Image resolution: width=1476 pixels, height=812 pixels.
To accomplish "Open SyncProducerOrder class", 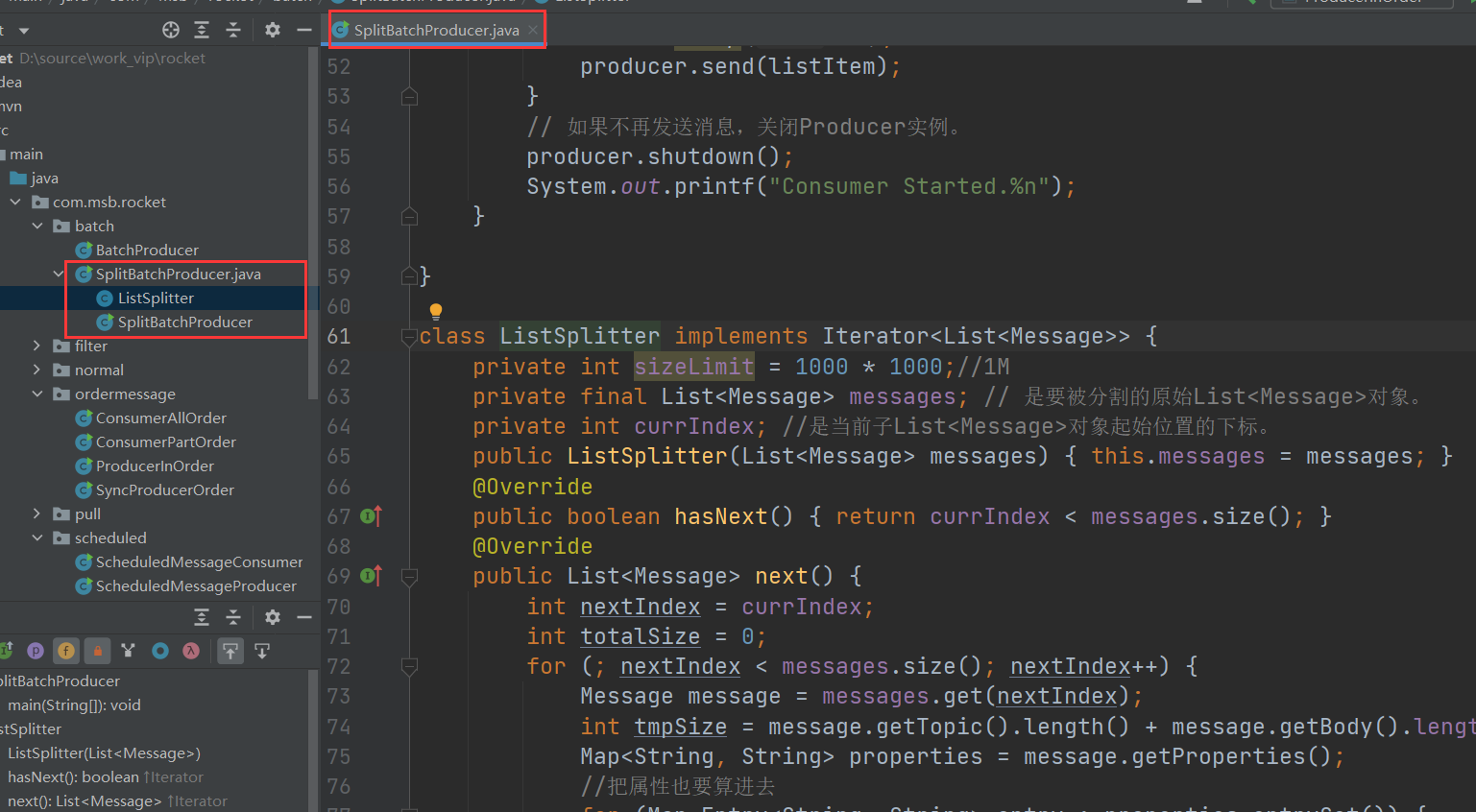I will 165,490.
